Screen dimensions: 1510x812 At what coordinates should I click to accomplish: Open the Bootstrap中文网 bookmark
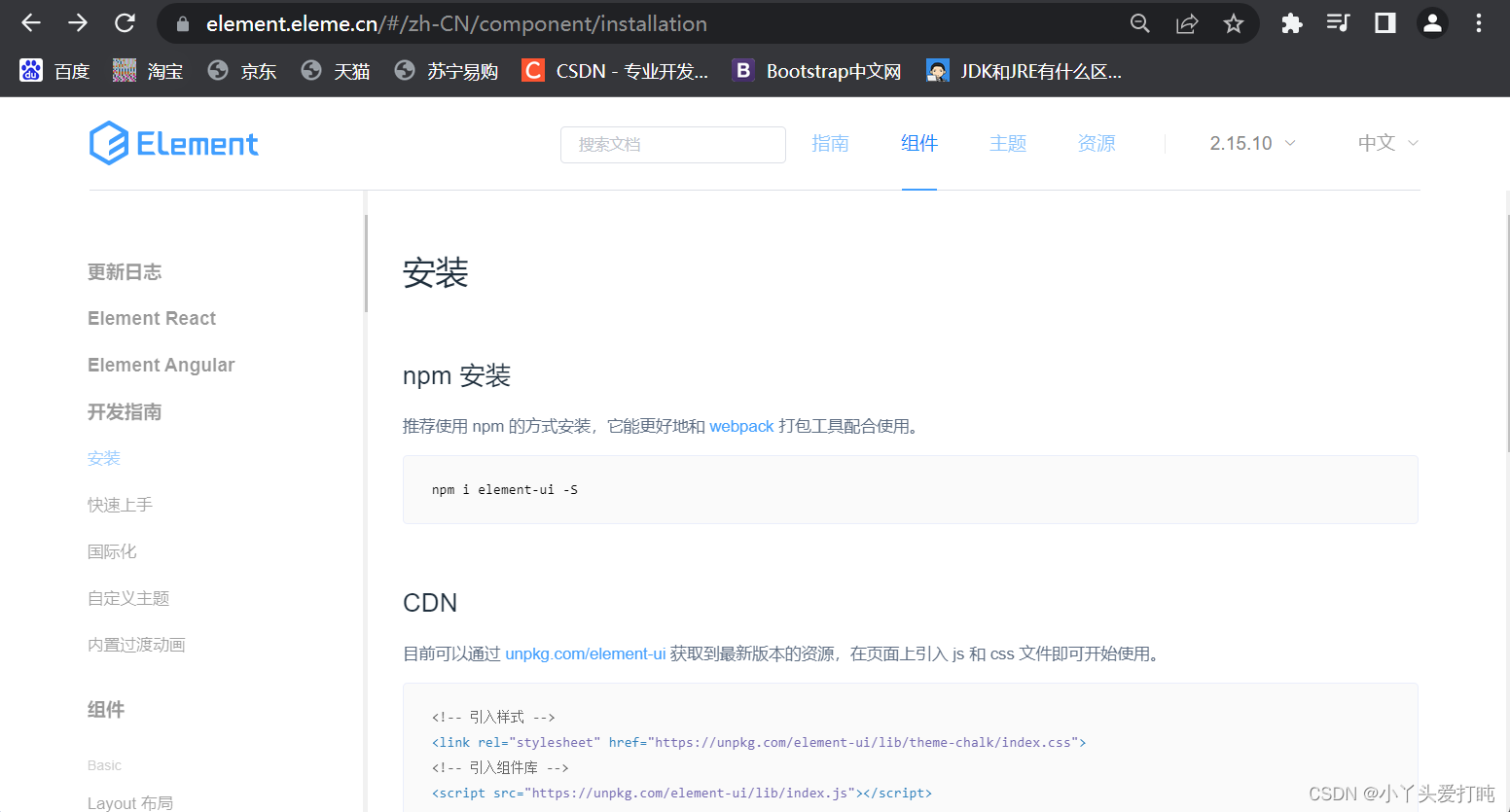(816, 71)
